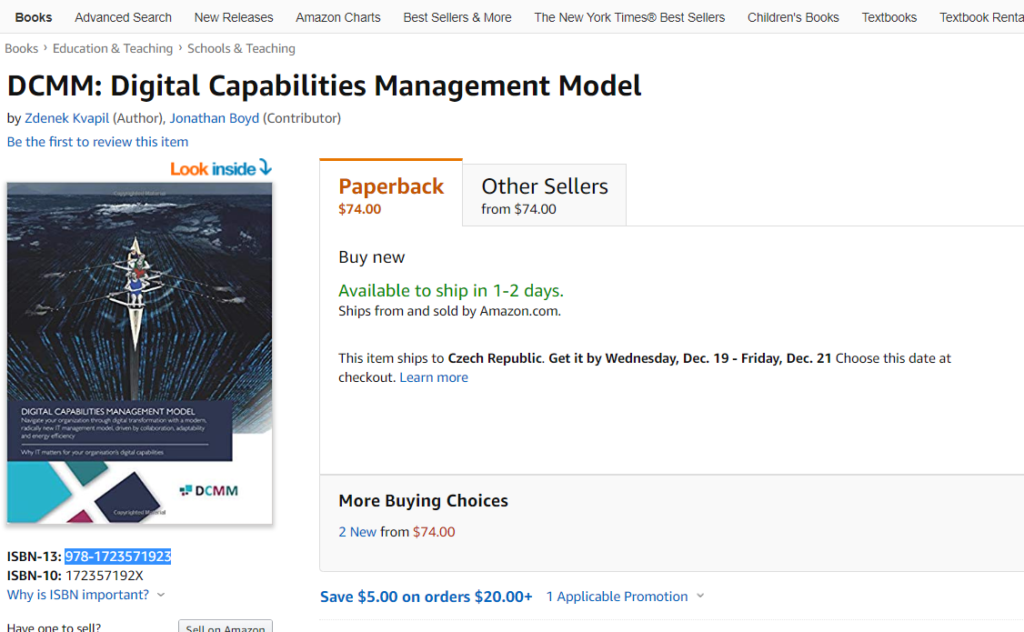The image size is (1024, 632).
Task: Go to Children's Books
Action: point(793,18)
